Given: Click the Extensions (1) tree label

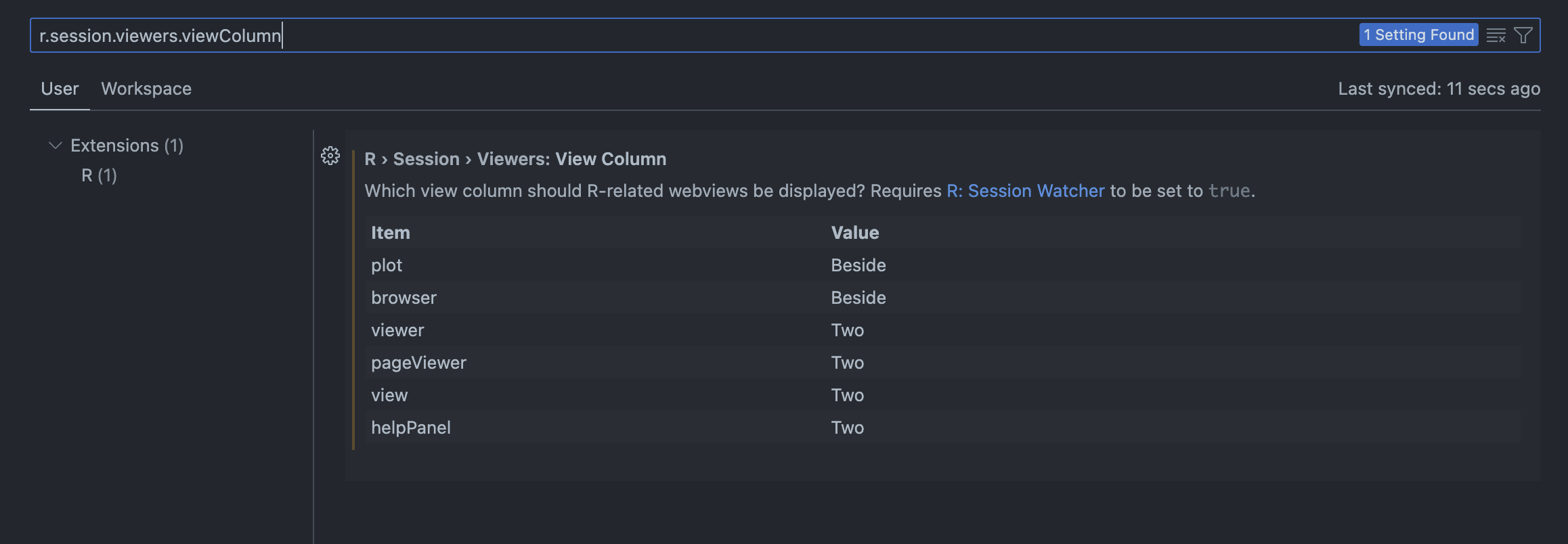Looking at the screenshot, I should click(127, 145).
